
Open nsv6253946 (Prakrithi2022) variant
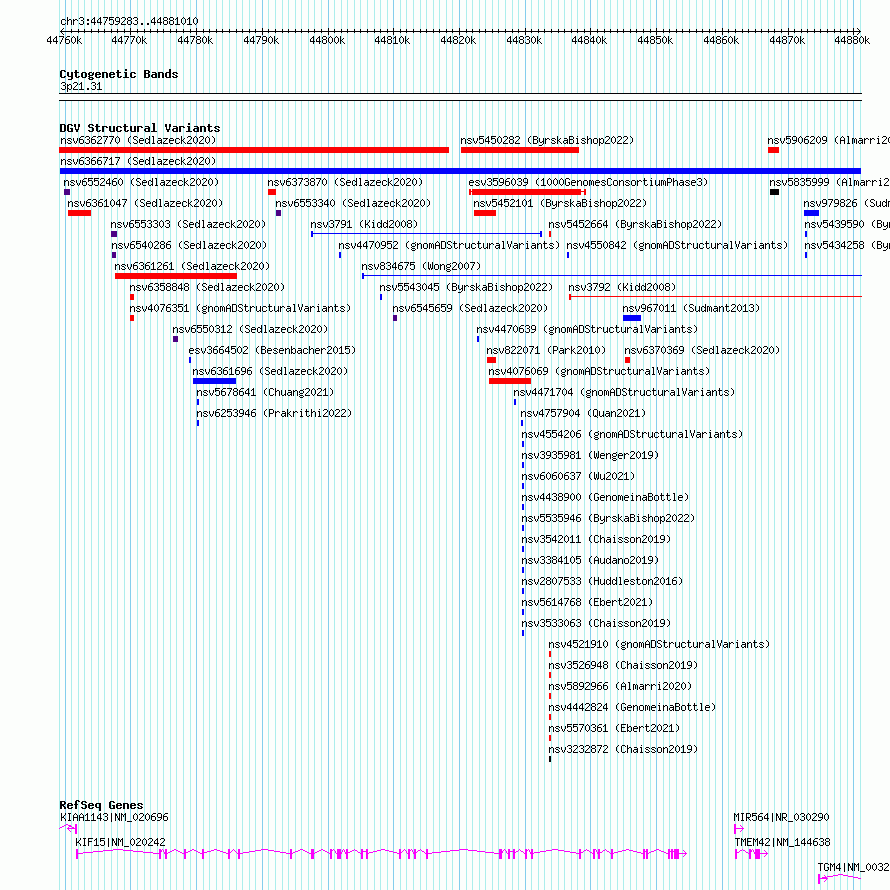click(x=274, y=413)
